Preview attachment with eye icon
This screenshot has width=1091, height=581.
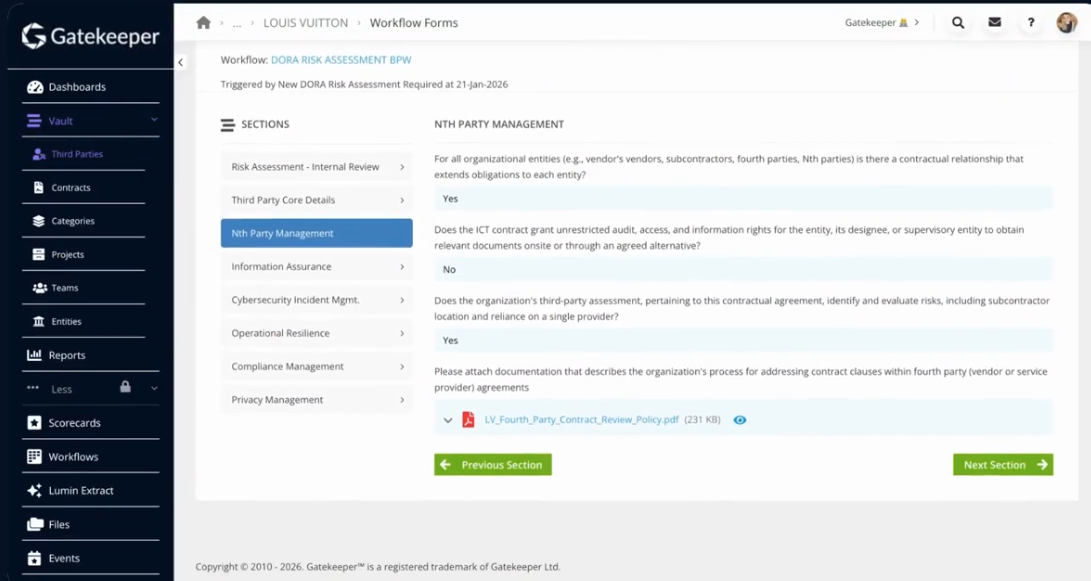tap(740, 420)
